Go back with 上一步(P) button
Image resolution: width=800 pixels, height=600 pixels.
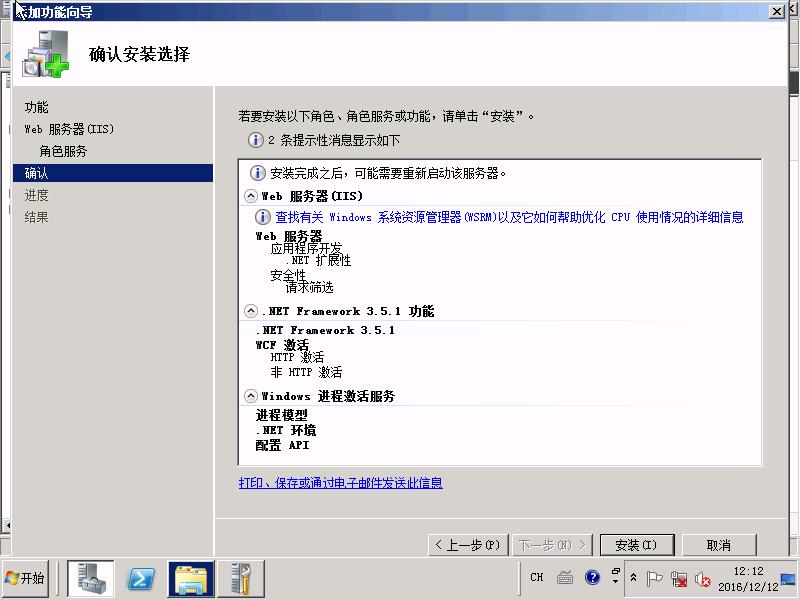click(x=468, y=545)
